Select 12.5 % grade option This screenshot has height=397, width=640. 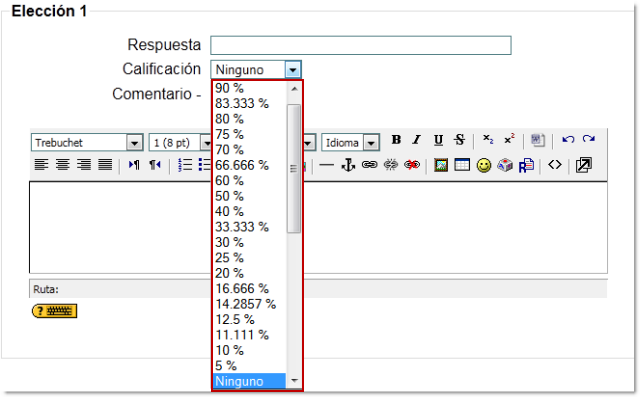pyautogui.click(x=249, y=319)
